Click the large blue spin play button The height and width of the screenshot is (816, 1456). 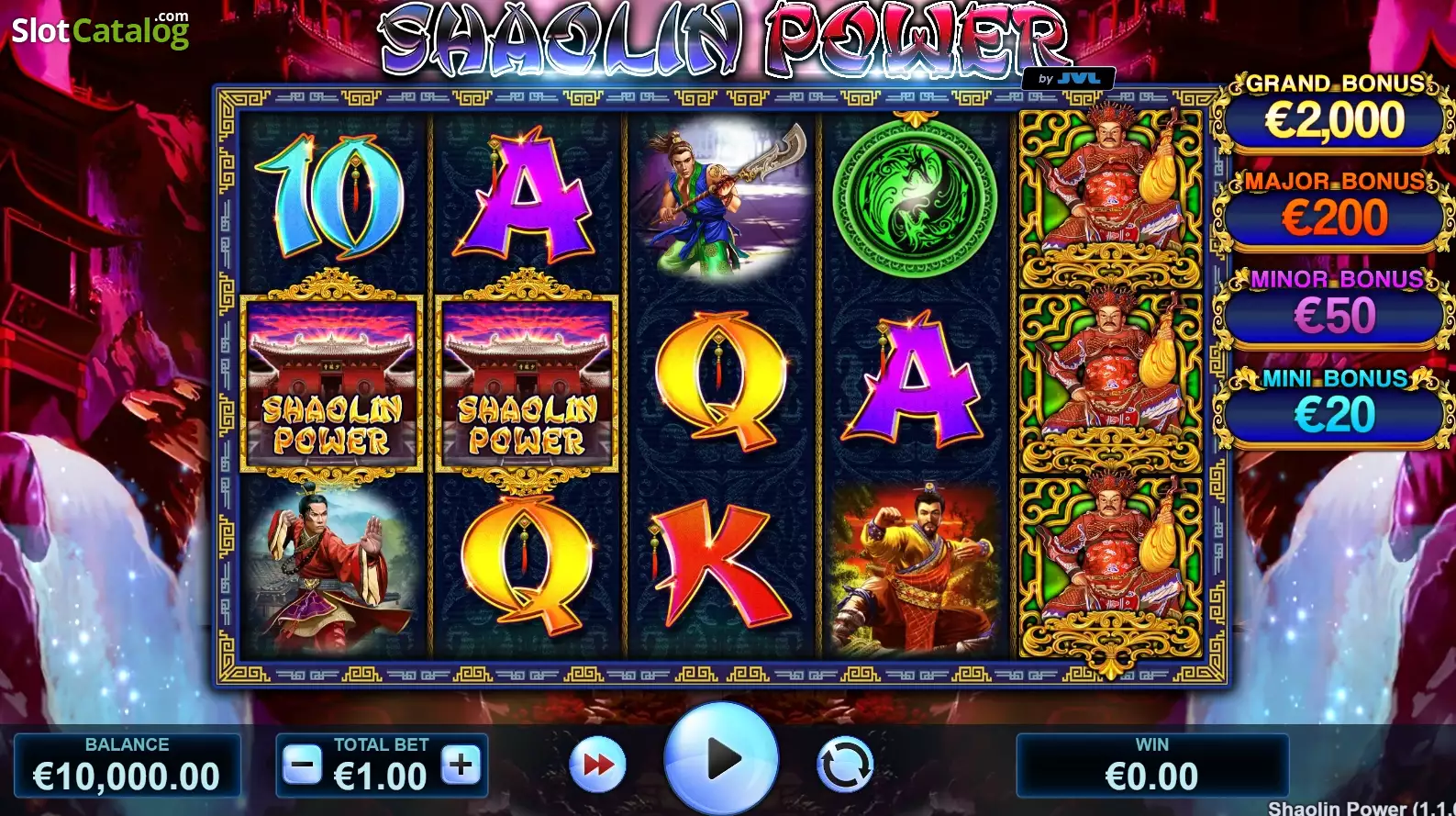click(x=721, y=759)
